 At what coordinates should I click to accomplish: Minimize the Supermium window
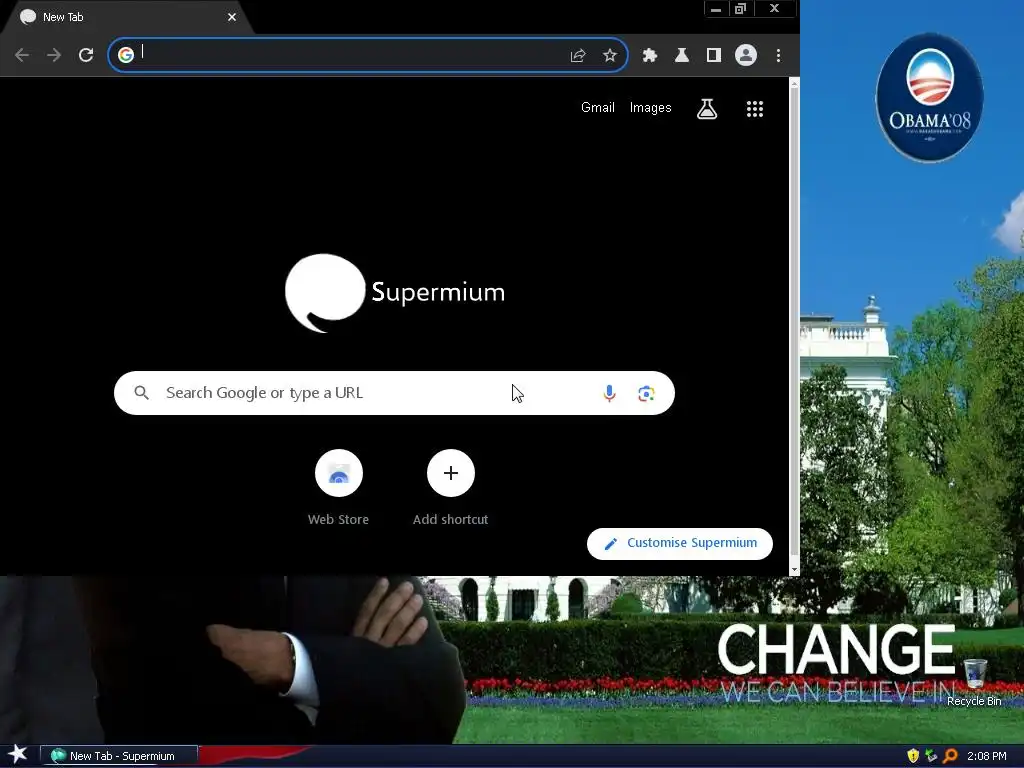coord(716,9)
